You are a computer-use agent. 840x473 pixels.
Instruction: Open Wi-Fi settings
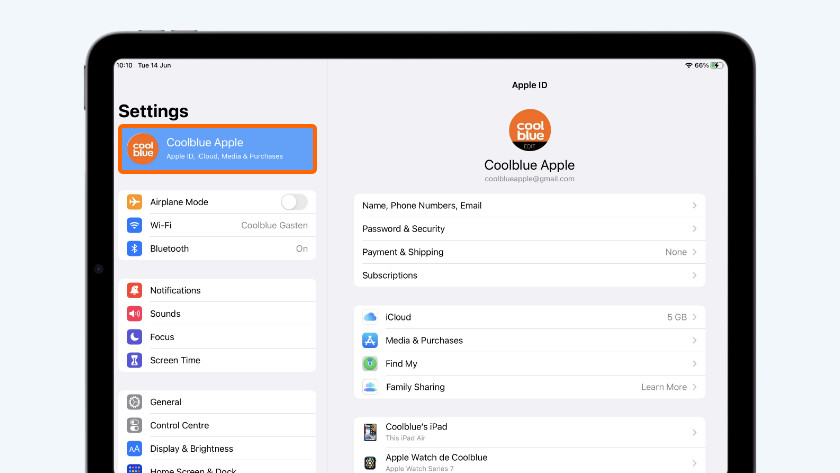[217, 225]
